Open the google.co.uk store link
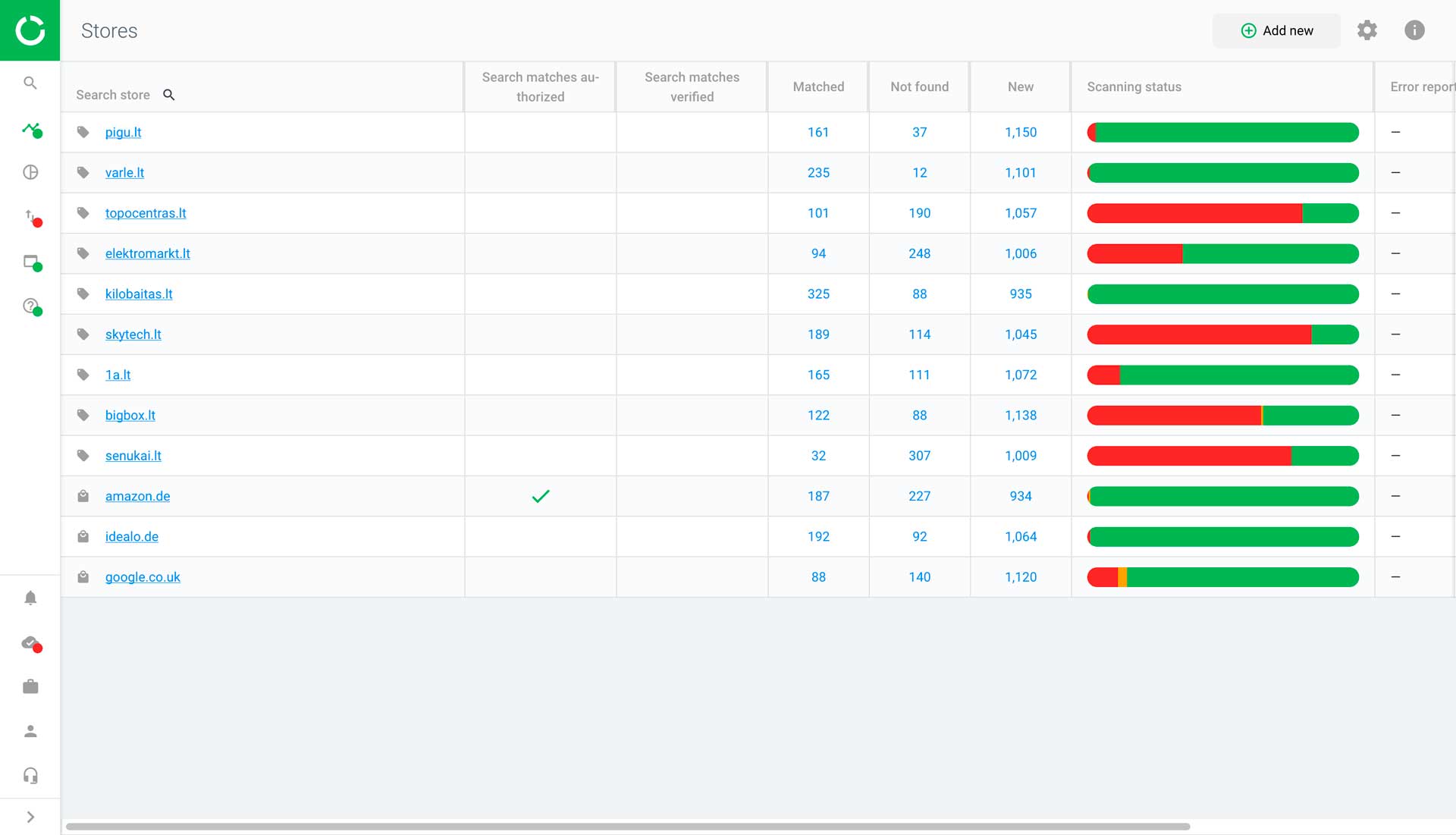This screenshot has height=835, width=1456. (143, 577)
